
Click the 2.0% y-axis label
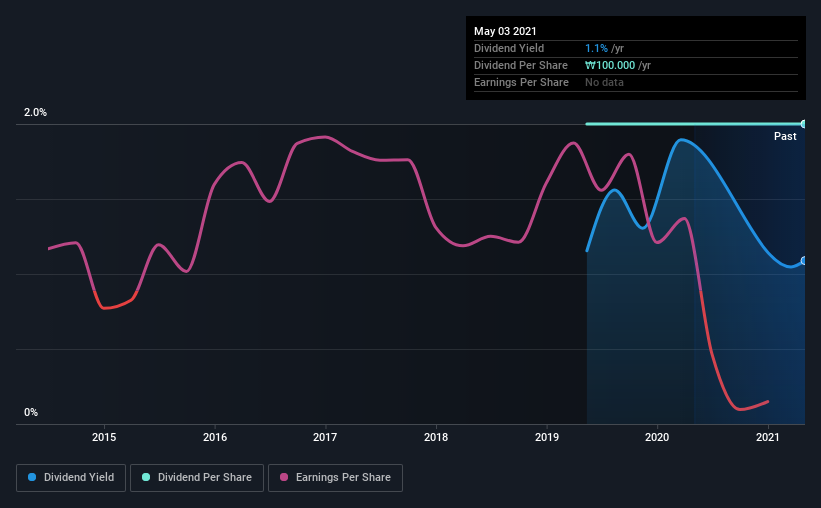[x=35, y=112]
